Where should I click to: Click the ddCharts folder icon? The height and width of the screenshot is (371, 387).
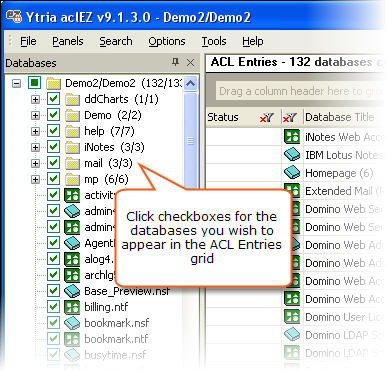click(72, 99)
